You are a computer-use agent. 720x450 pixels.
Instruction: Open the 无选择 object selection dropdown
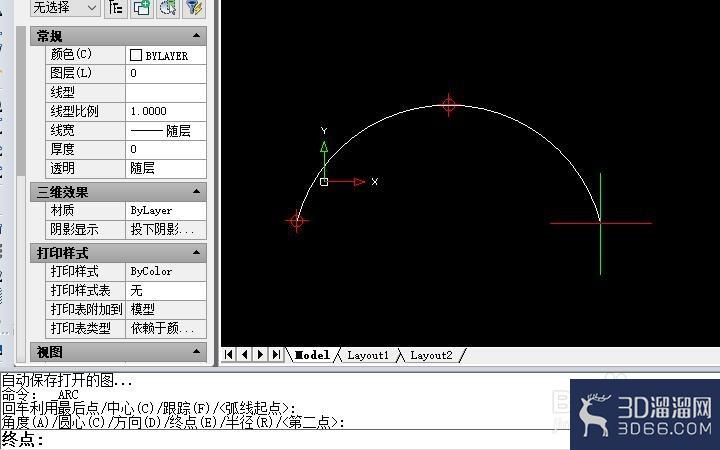click(65, 7)
